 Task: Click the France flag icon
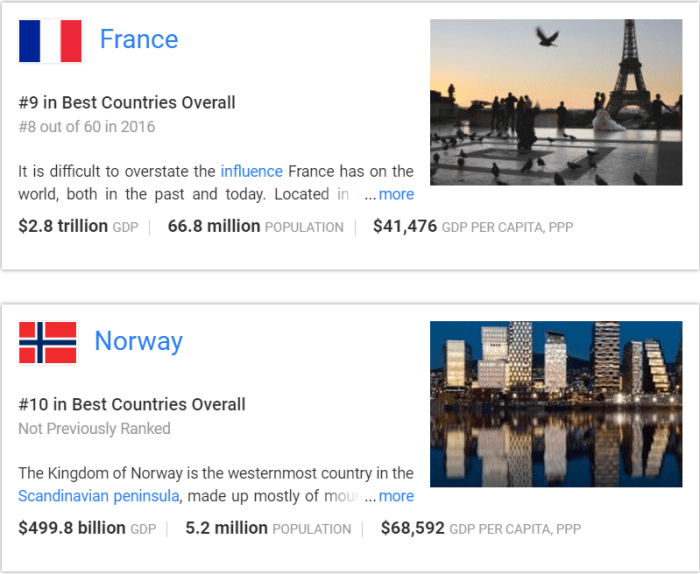50,41
